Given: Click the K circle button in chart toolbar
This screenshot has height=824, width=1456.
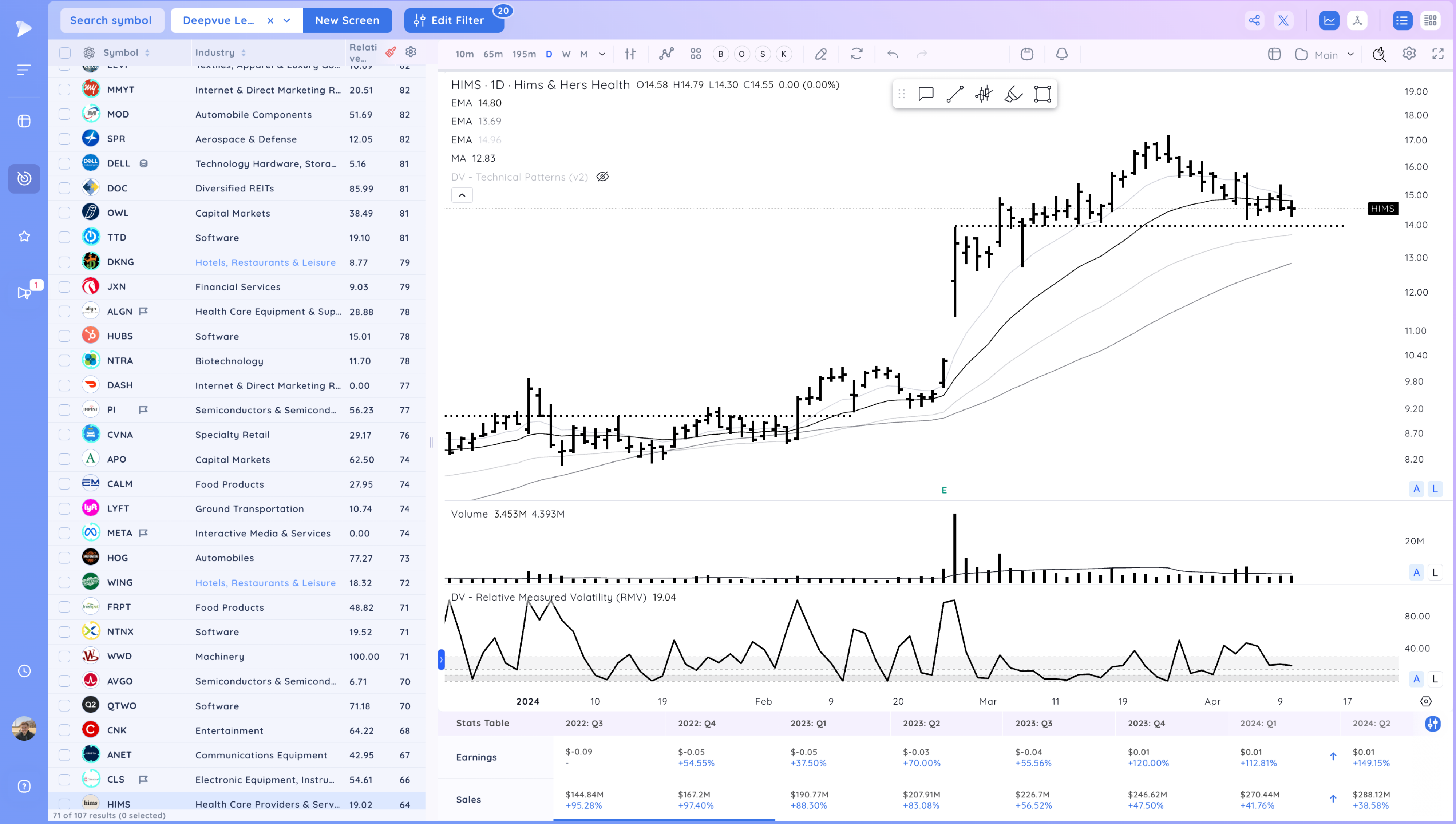Looking at the screenshot, I should click(x=783, y=54).
